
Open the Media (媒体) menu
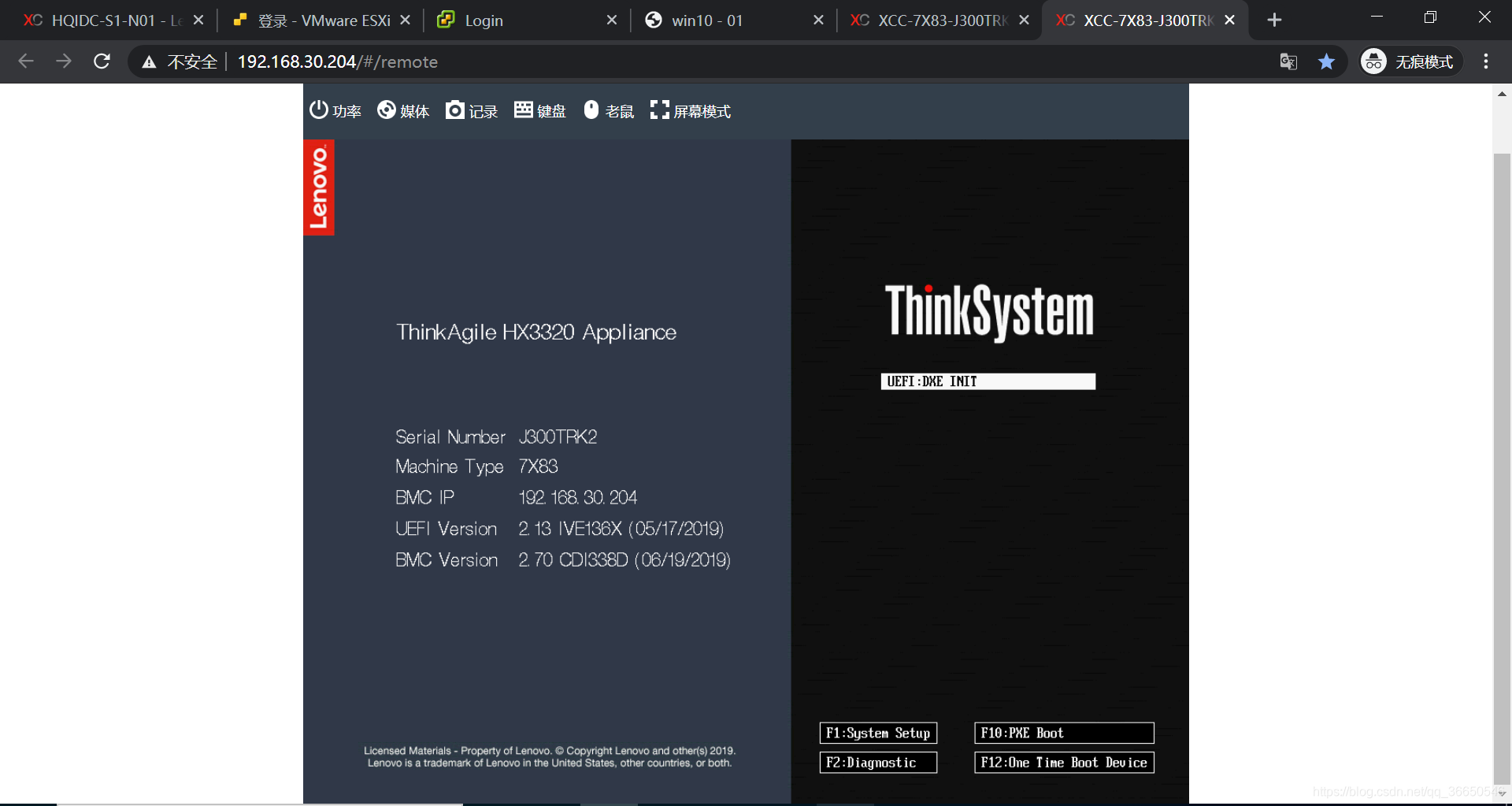coord(403,111)
